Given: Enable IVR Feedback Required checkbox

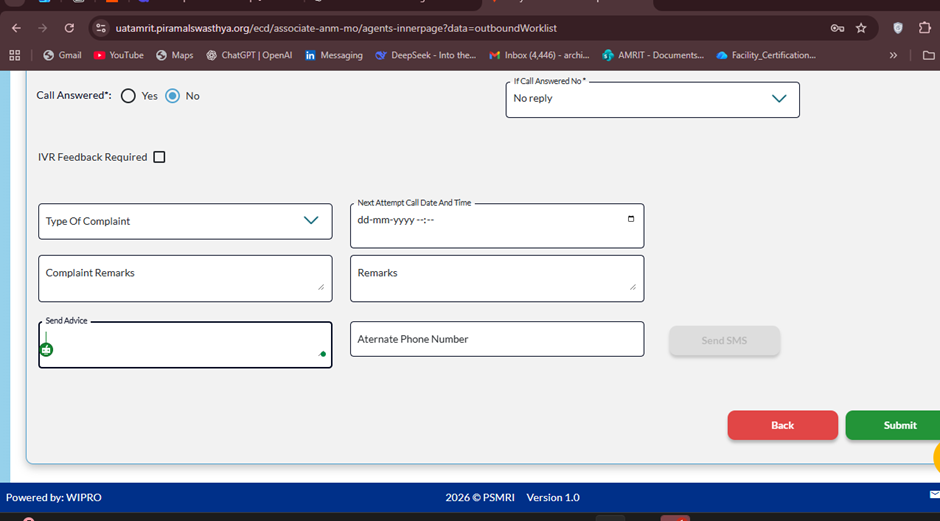Looking at the screenshot, I should [159, 157].
